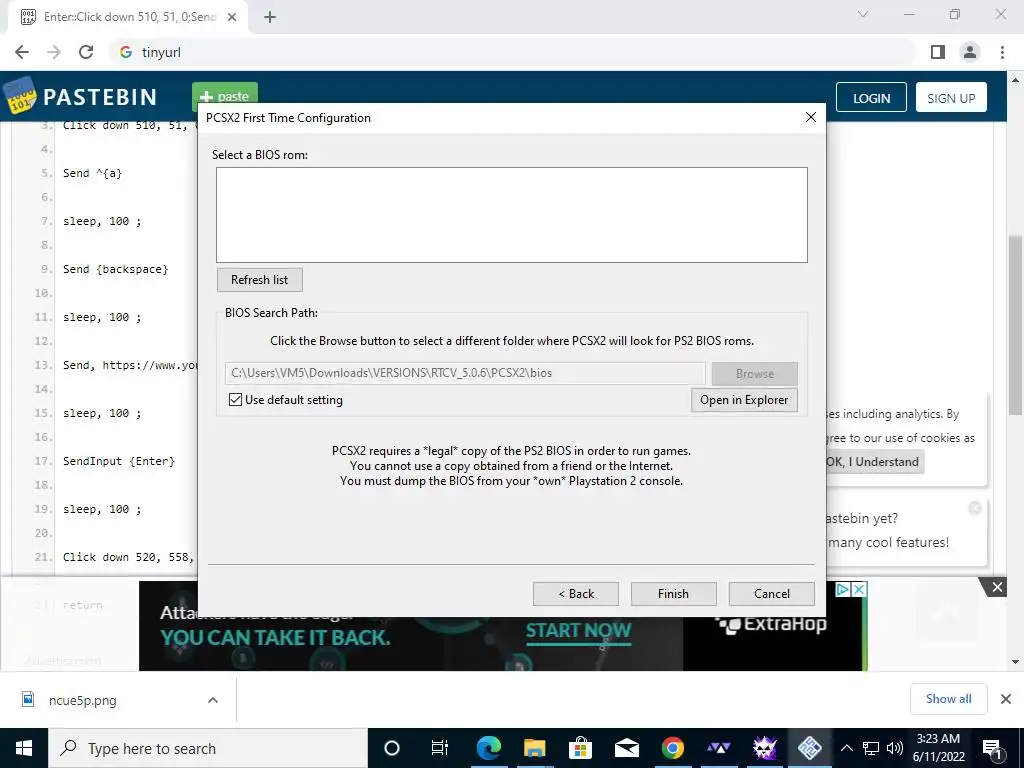The width and height of the screenshot is (1024, 768).
Task: Click the BIOS search path field
Action: 465,373
